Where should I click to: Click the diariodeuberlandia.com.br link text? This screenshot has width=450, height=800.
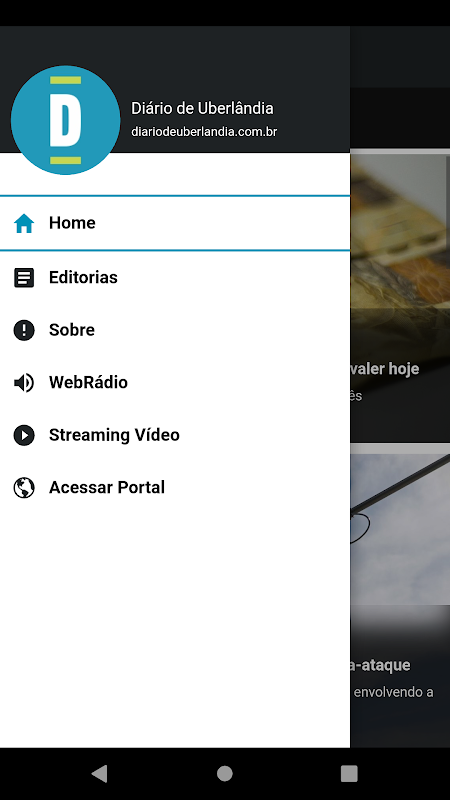204,132
